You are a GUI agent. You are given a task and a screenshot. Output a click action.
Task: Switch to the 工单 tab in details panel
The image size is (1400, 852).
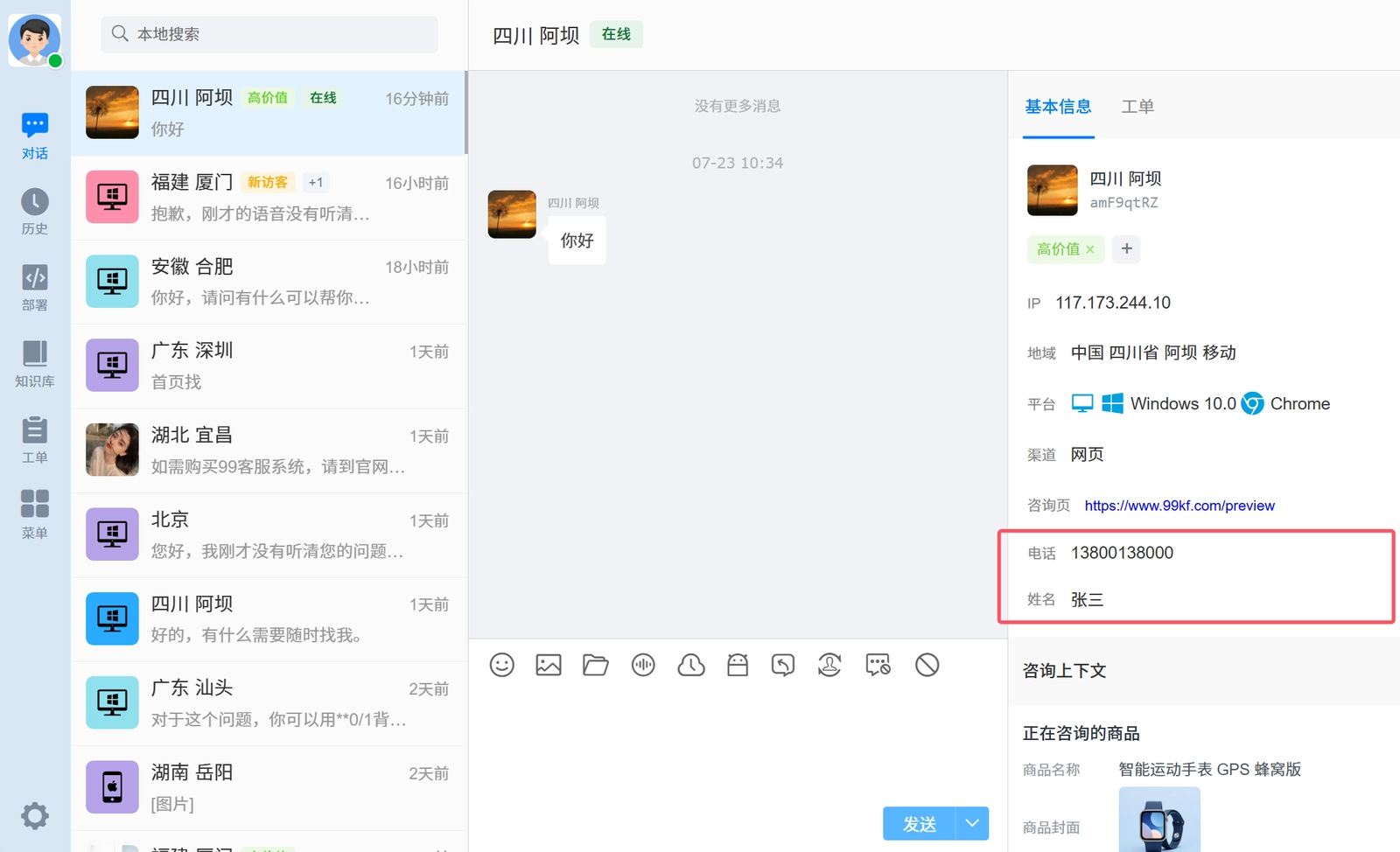pyautogui.click(x=1137, y=107)
